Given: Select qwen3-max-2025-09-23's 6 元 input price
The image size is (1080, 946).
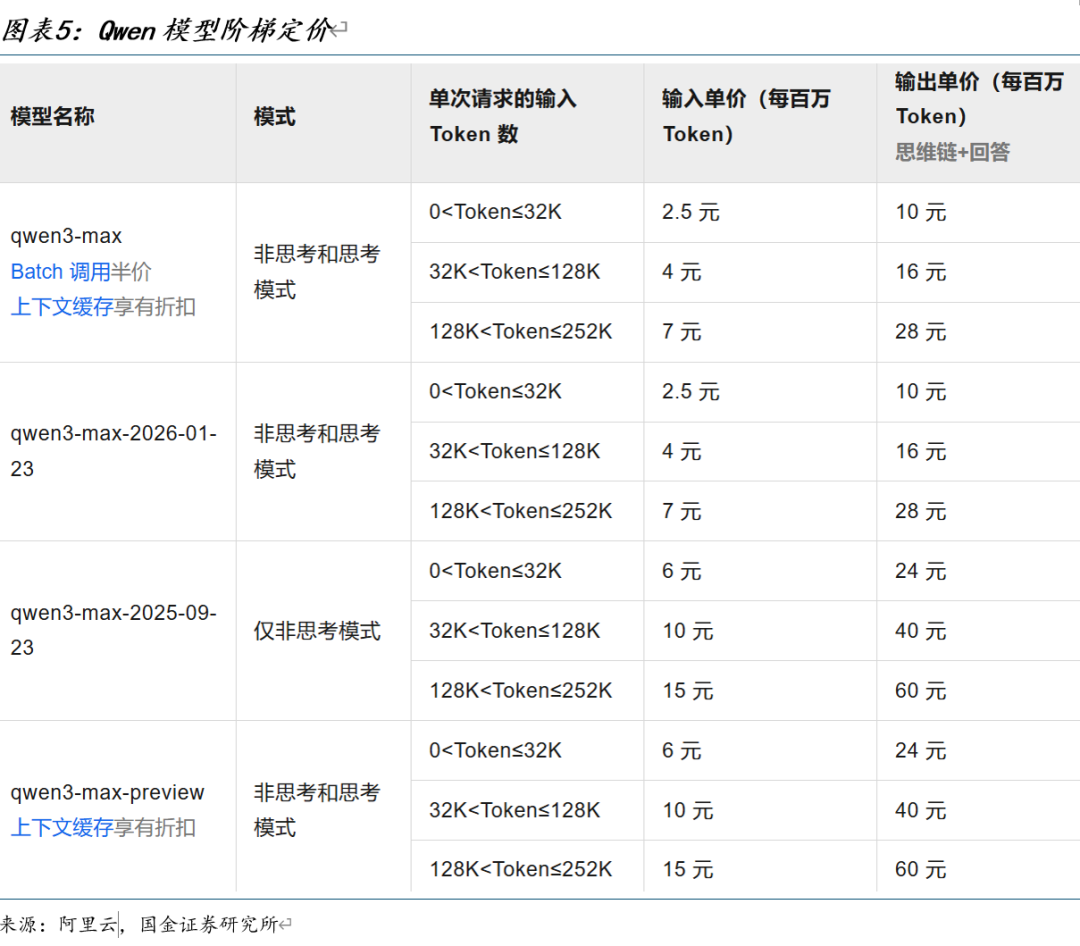Looking at the screenshot, I should click(x=681, y=571).
